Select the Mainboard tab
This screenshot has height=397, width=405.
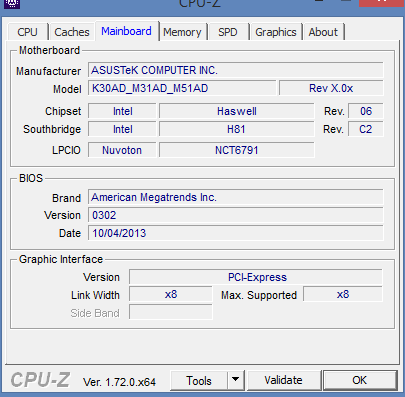[x=127, y=31]
